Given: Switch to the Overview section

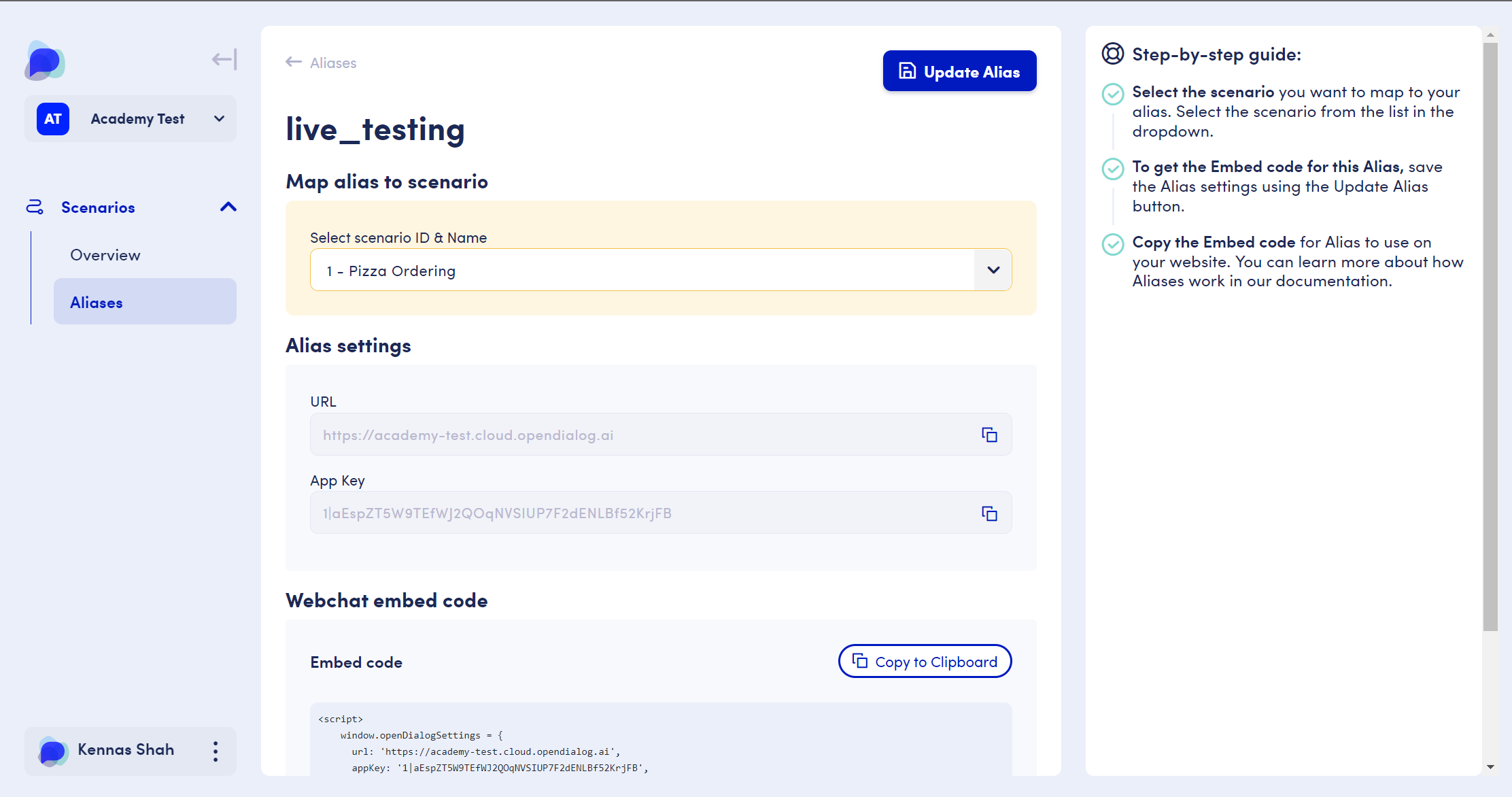Looking at the screenshot, I should (x=105, y=255).
